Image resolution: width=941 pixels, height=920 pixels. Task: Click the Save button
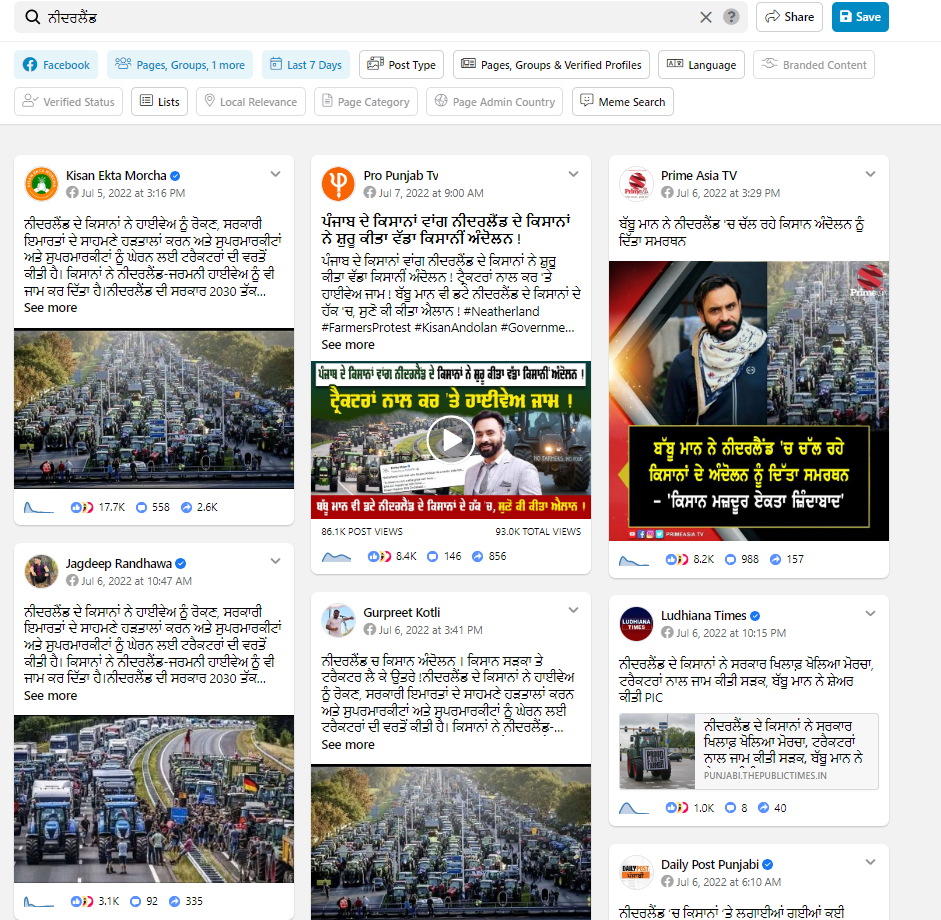pos(860,17)
